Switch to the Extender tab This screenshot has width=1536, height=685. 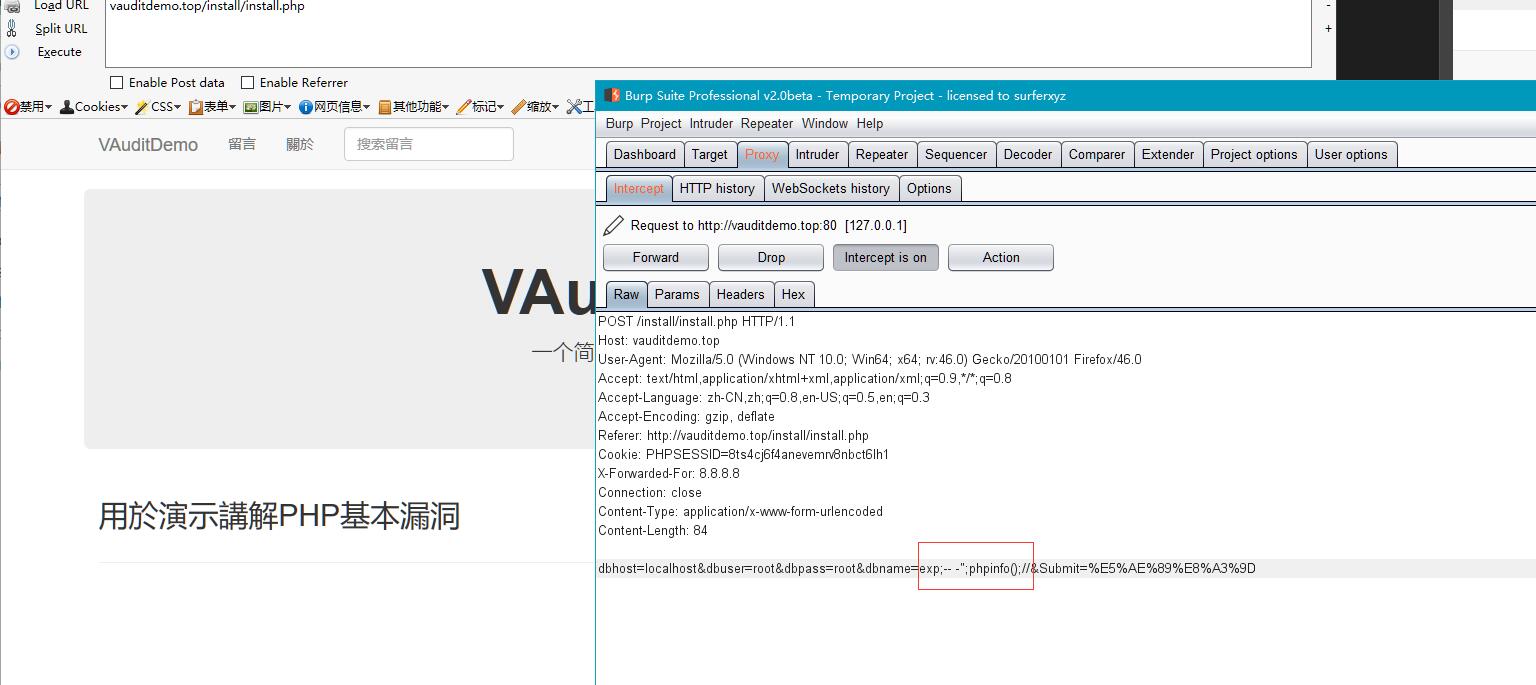click(x=1168, y=155)
